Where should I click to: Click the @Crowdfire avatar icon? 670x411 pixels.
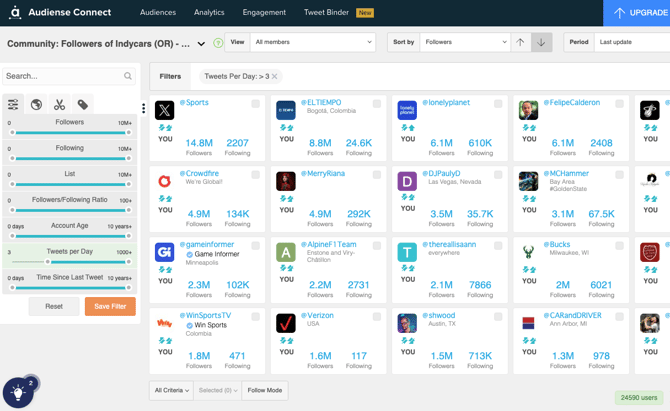coord(165,181)
